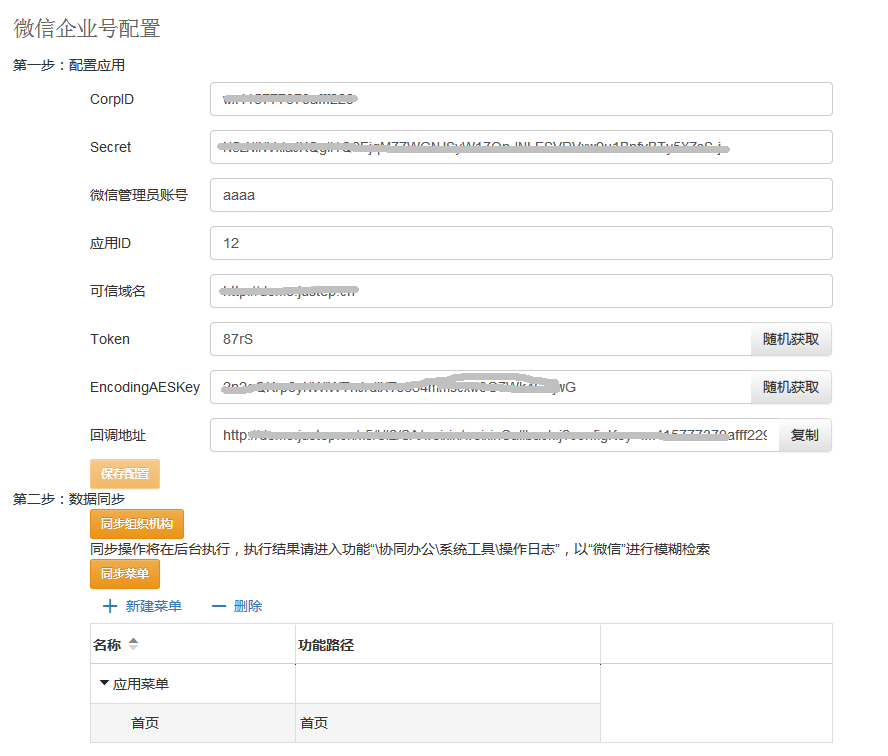Click the 同步菜单 button

click(x=125, y=574)
